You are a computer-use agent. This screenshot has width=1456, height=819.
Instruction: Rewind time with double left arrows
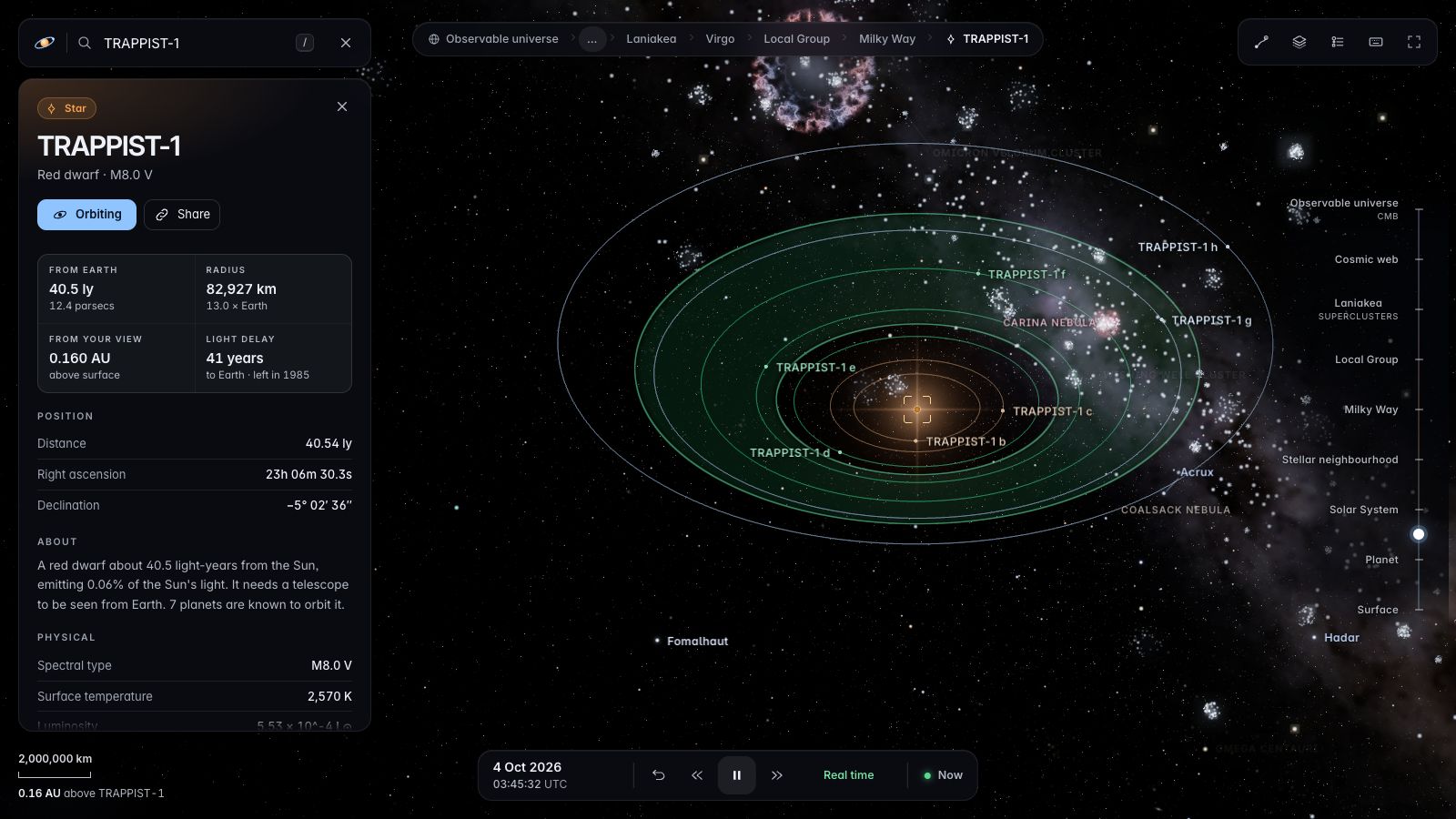697,775
